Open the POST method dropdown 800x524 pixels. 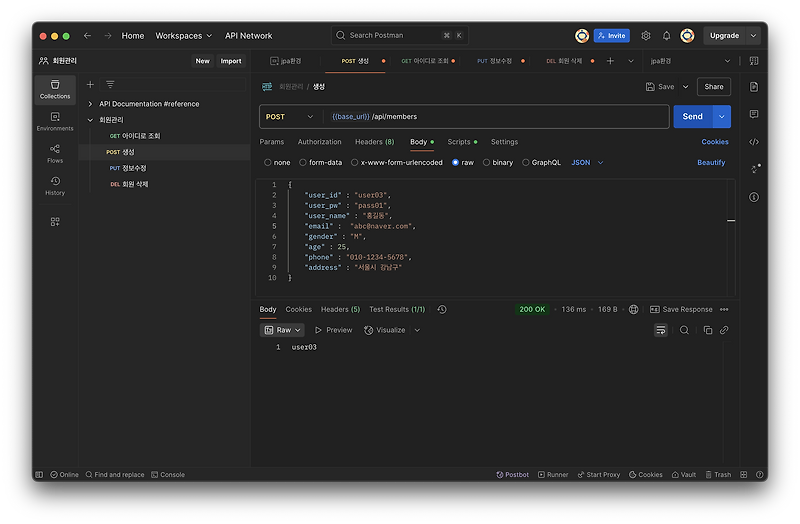[x=289, y=117]
